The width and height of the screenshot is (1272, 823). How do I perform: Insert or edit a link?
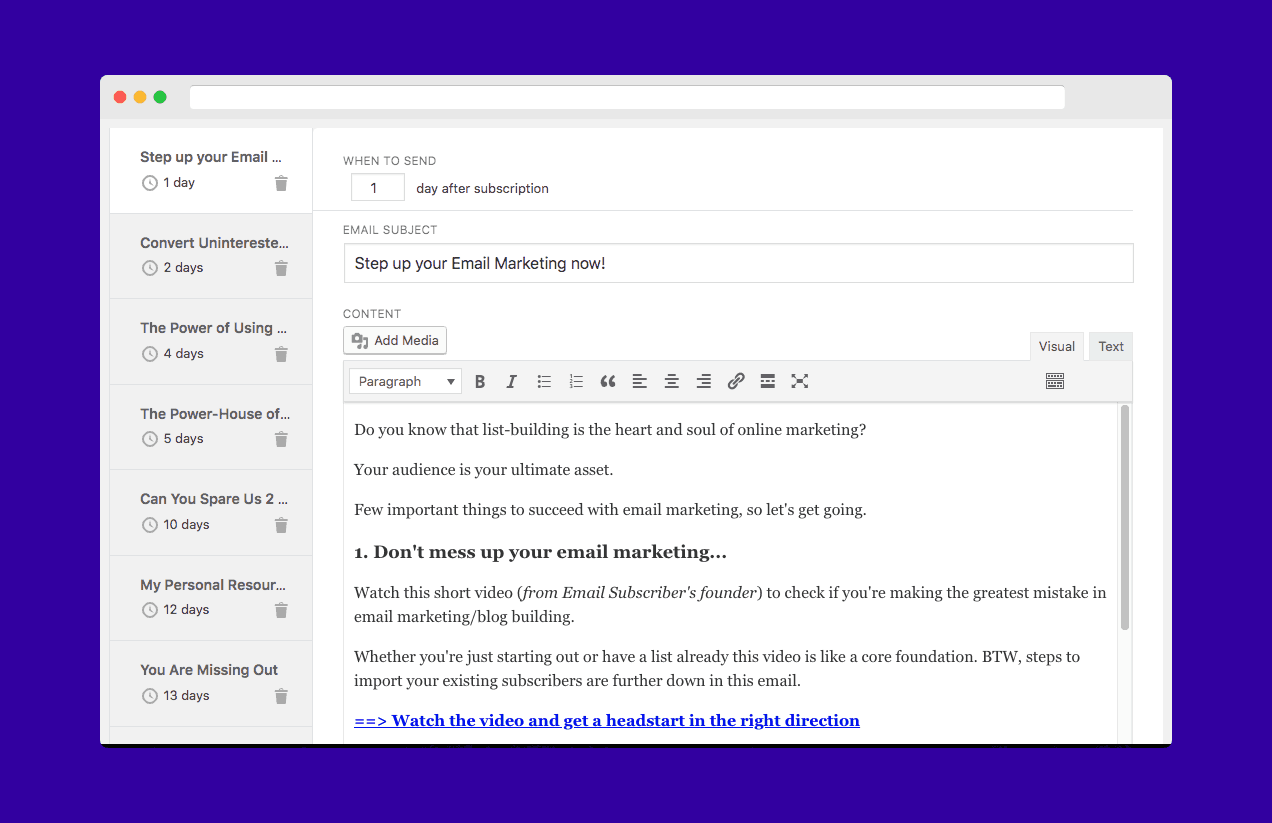[x=736, y=381]
